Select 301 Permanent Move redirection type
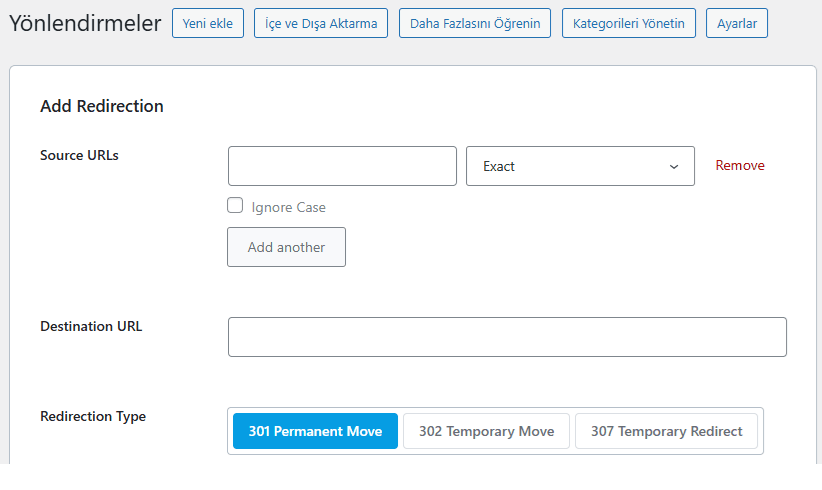This screenshot has height=490, width=822. click(315, 432)
